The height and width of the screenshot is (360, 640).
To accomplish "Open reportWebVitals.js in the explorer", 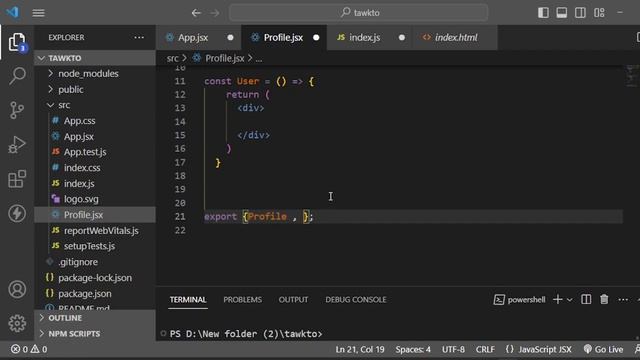I will pyautogui.click(x=95, y=231).
